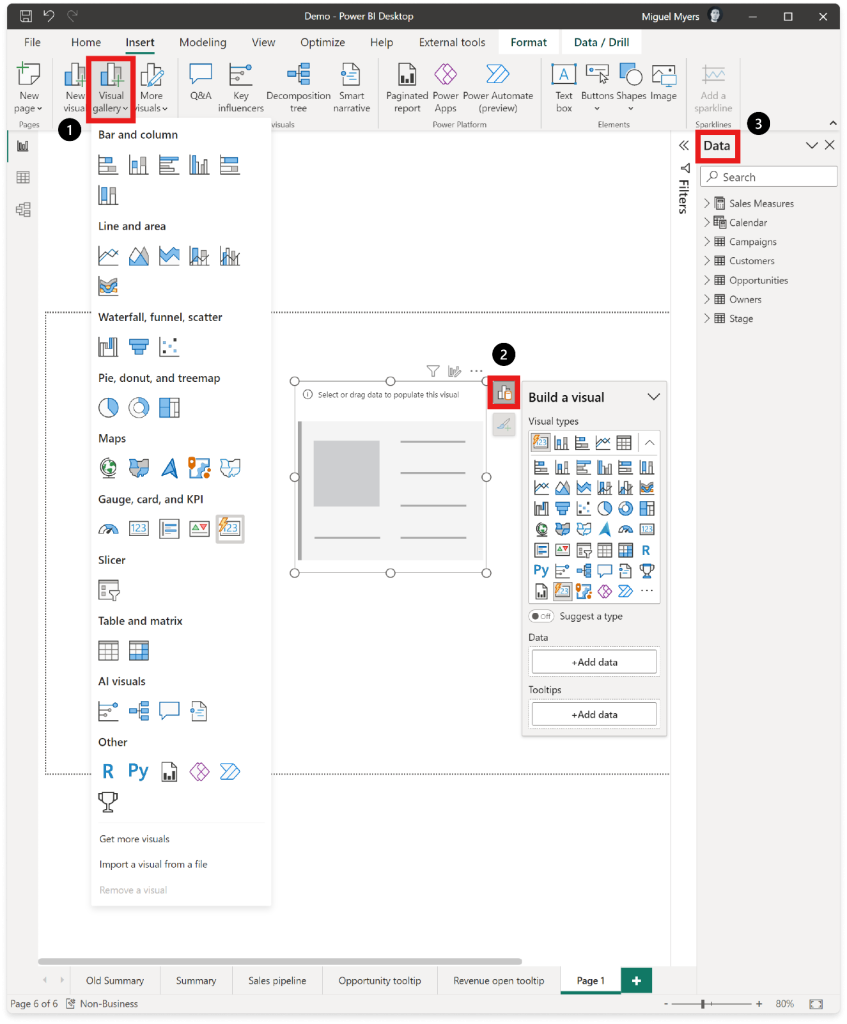This screenshot has width=847, height=1024.
Task: Collapse the Build a visual pane
Action: click(653, 397)
